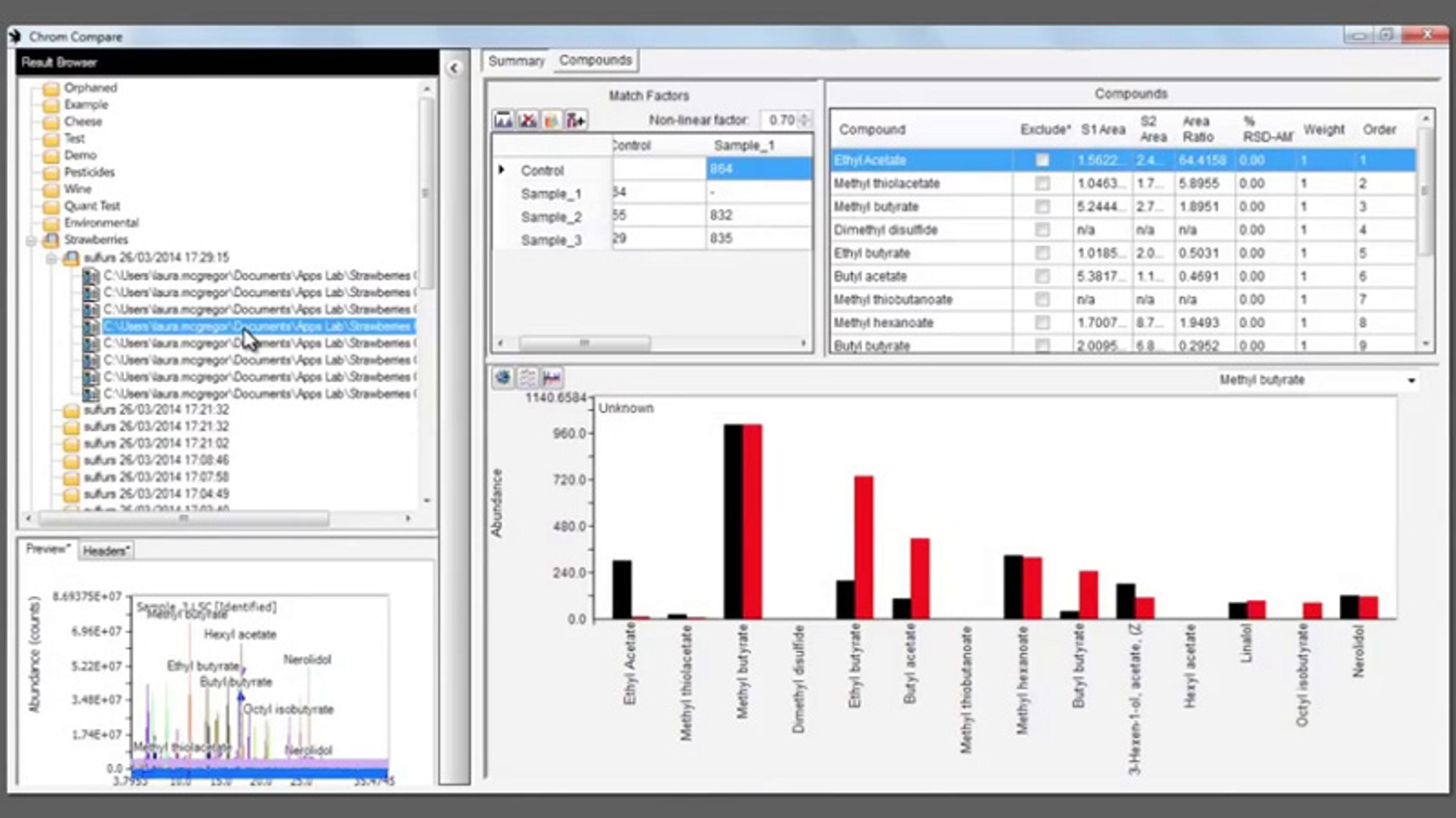This screenshot has height=818, width=1456.
Task: Click the red-X chromatogram toolbar icon
Action: click(527, 120)
